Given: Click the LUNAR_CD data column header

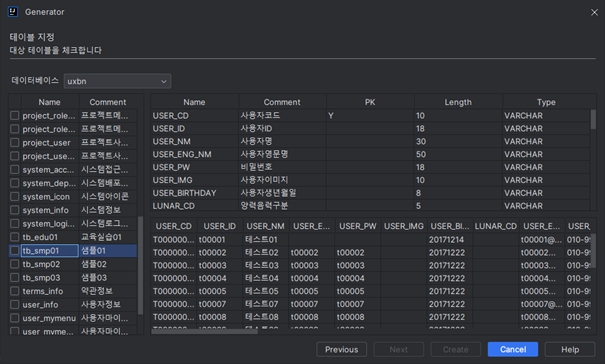Looking at the screenshot, I should 496,226.
